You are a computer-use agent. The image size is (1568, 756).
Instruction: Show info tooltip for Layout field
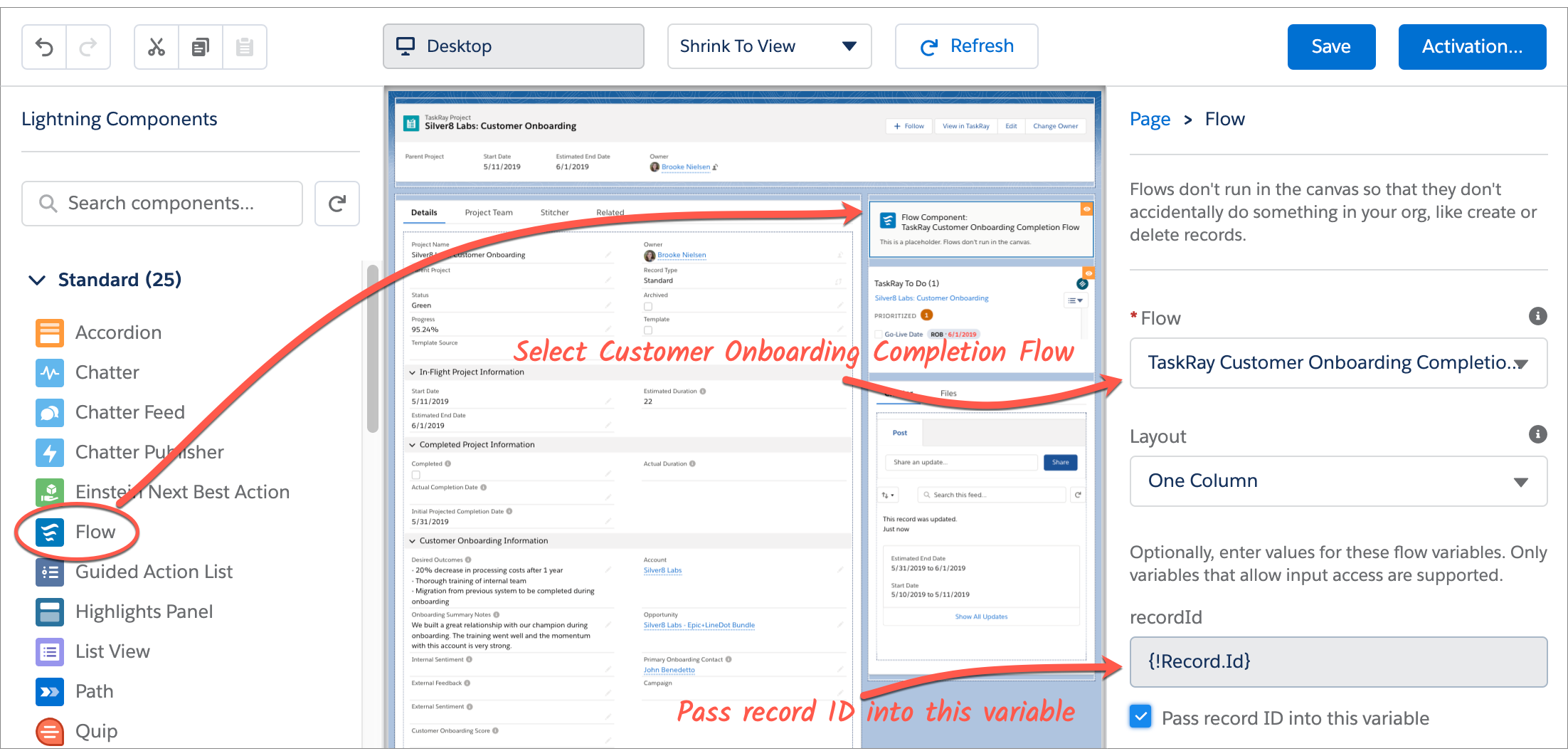pyautogui.click(x=1537, y=434)
